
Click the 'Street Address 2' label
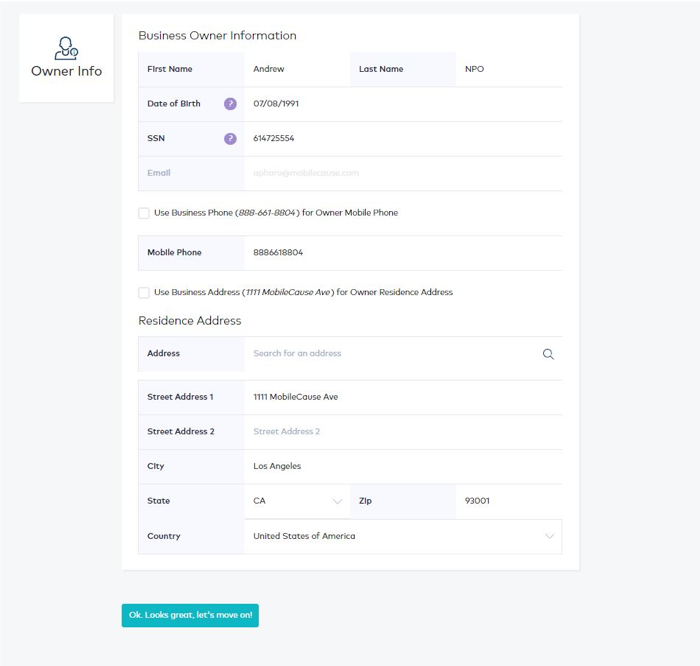tap(181, 432)
